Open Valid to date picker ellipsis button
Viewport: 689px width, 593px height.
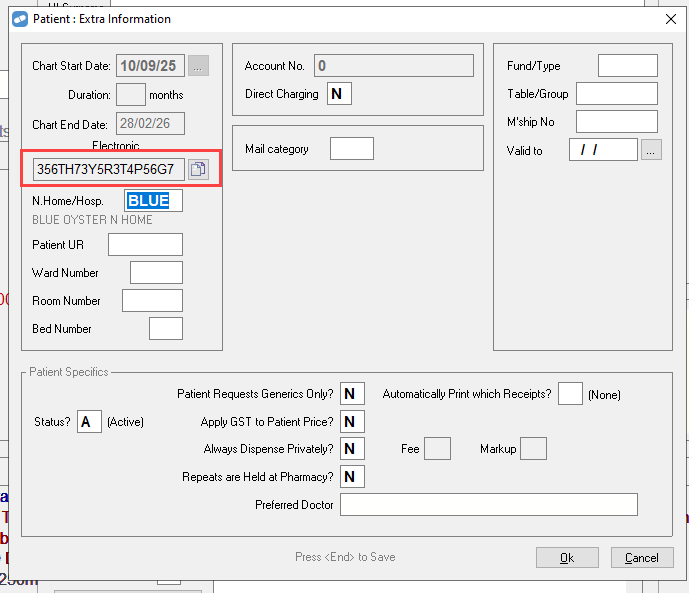coord(651,150)
